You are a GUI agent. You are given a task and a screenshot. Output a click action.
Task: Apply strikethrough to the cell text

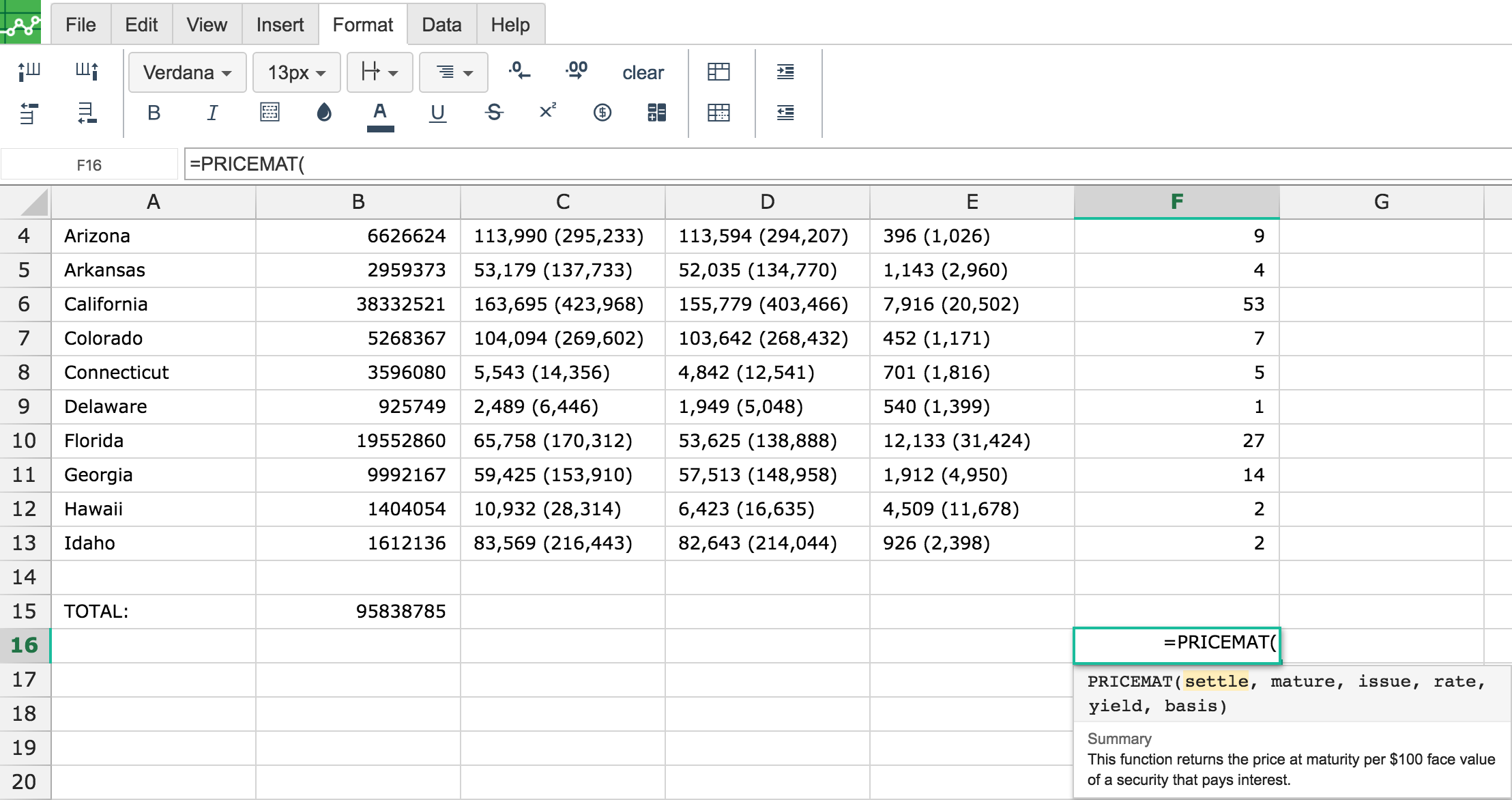click(x=494, y=113)
